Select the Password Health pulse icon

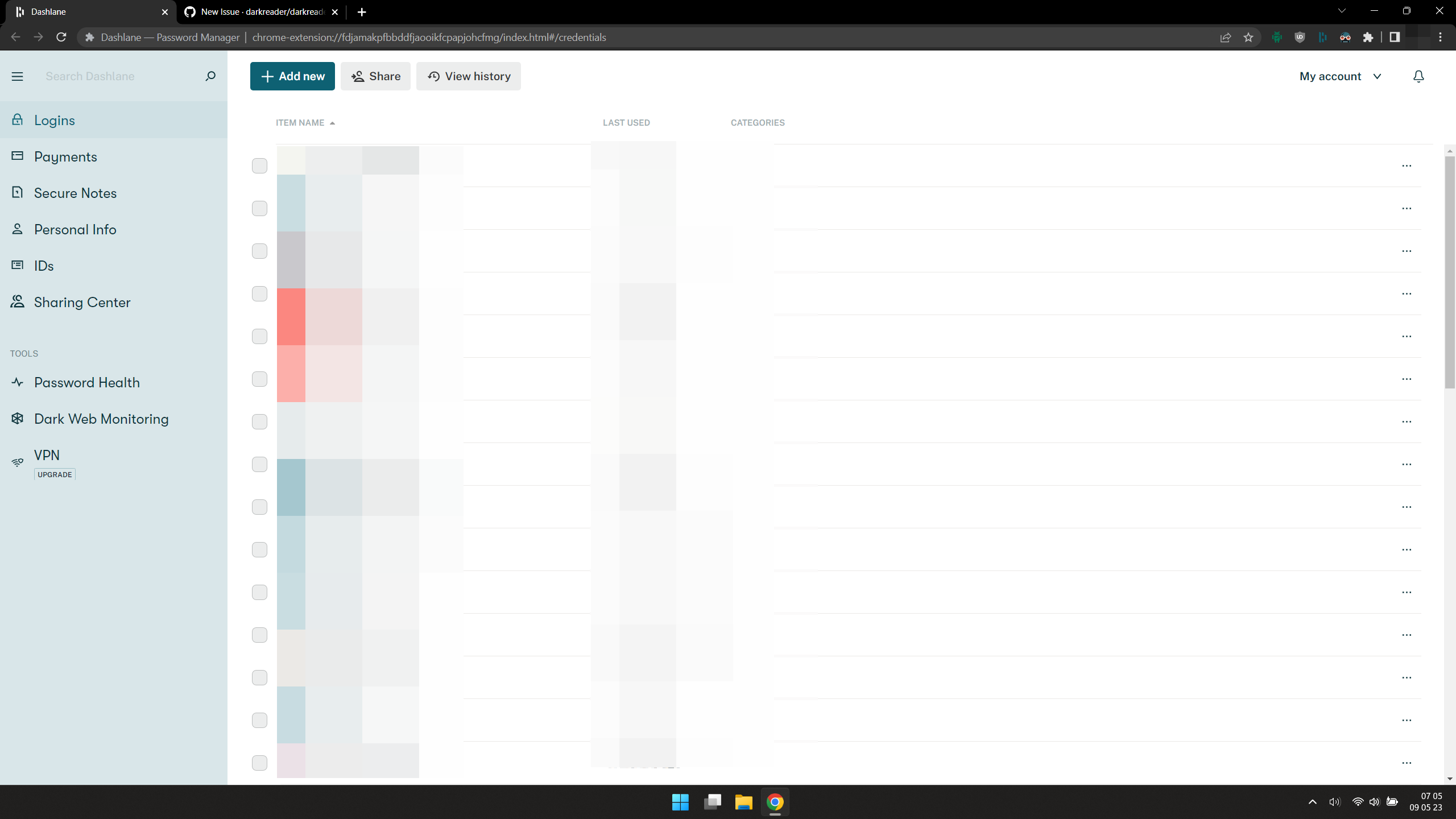coord(17,382)
